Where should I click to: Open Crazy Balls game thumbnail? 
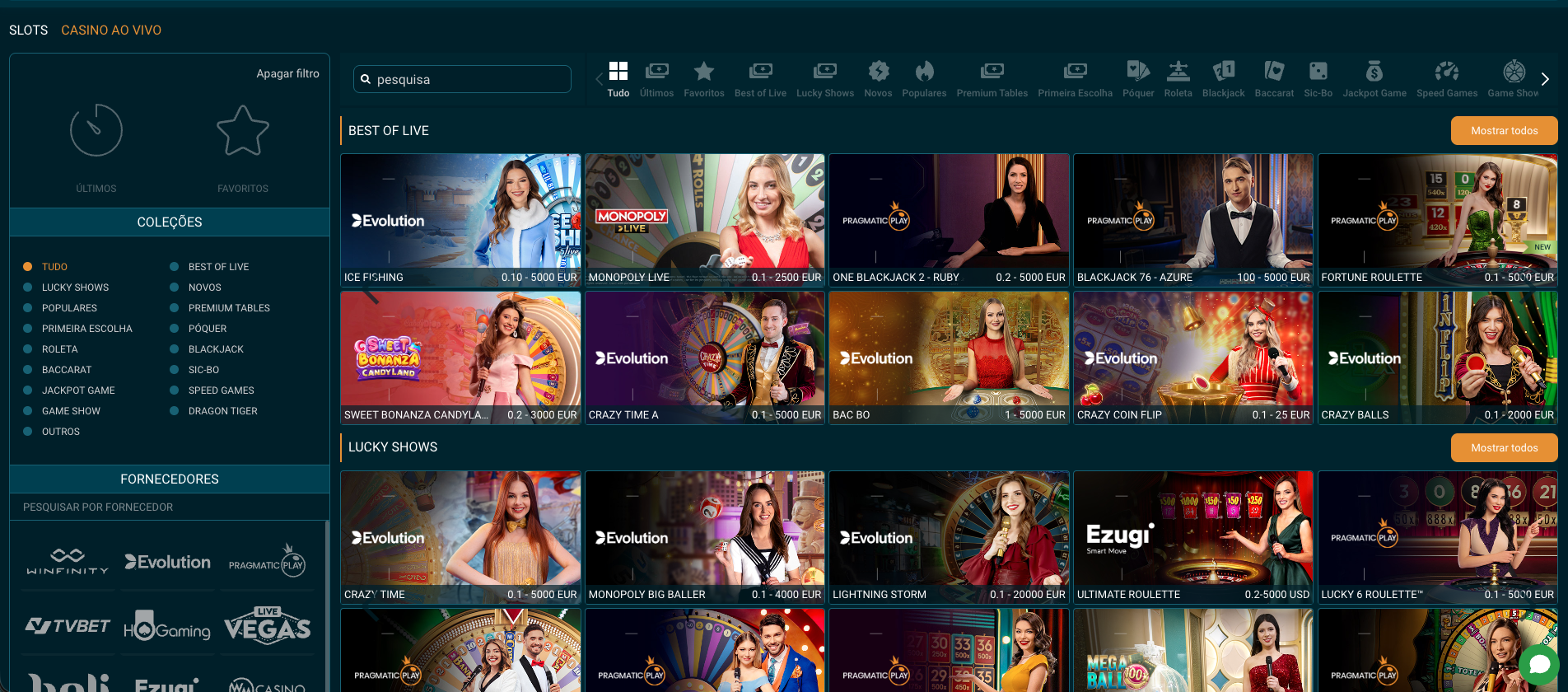[x=1438, y=358]
